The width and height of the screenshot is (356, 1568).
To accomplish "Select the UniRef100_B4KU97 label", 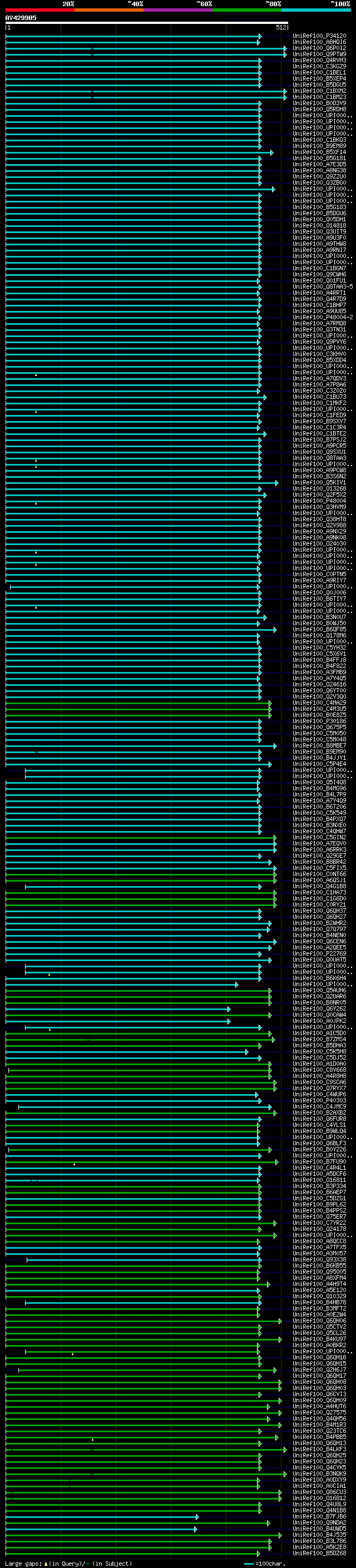I will pos(319,1338).
